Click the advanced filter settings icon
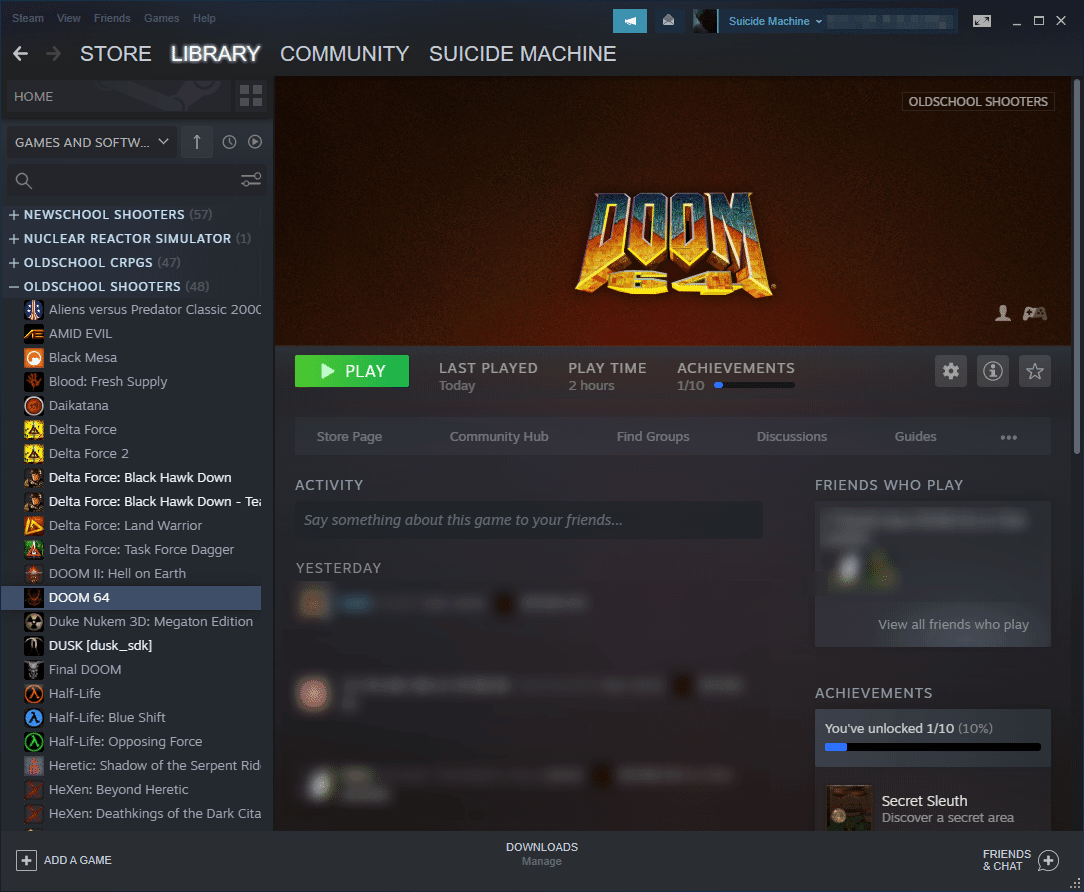1084x892 pixels. point(251,180)
